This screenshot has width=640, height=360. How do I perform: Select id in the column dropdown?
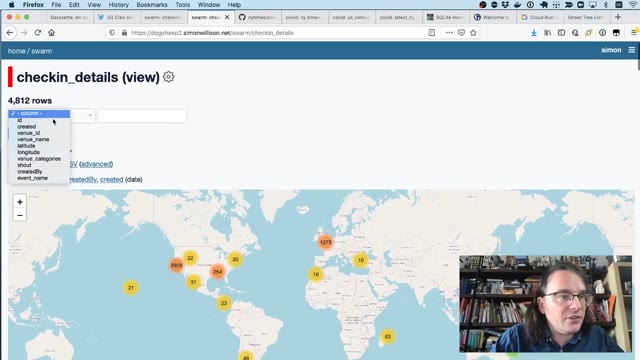[39, 120]
